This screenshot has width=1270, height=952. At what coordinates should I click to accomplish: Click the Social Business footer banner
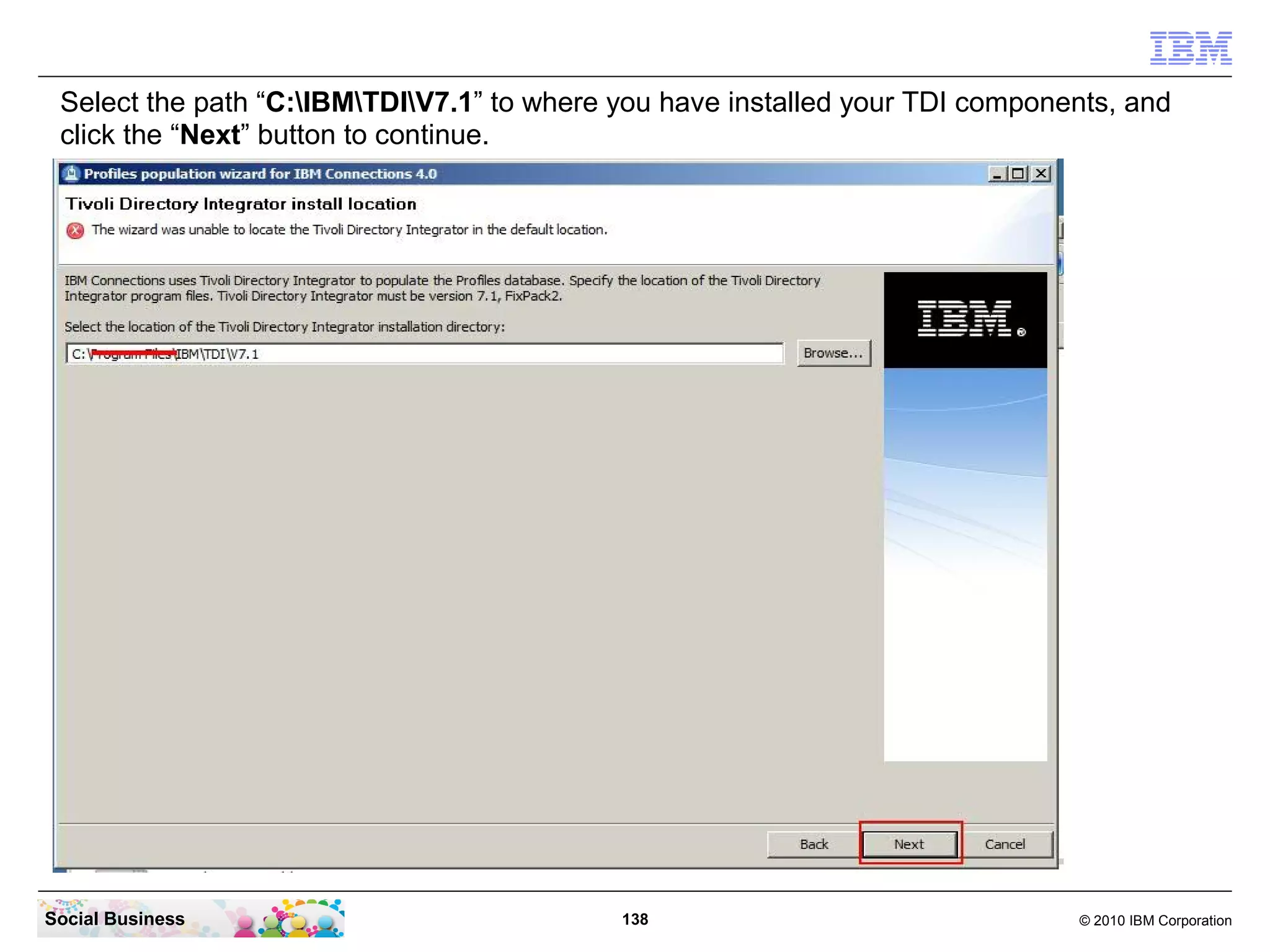(x=190, y=918)
